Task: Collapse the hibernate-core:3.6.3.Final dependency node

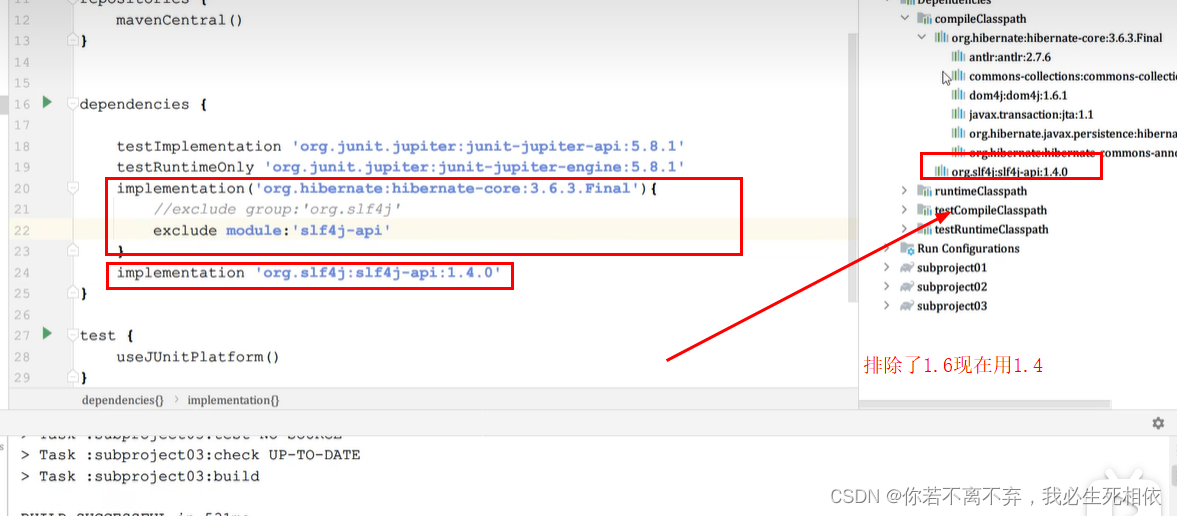Action: tap(922, 38)
